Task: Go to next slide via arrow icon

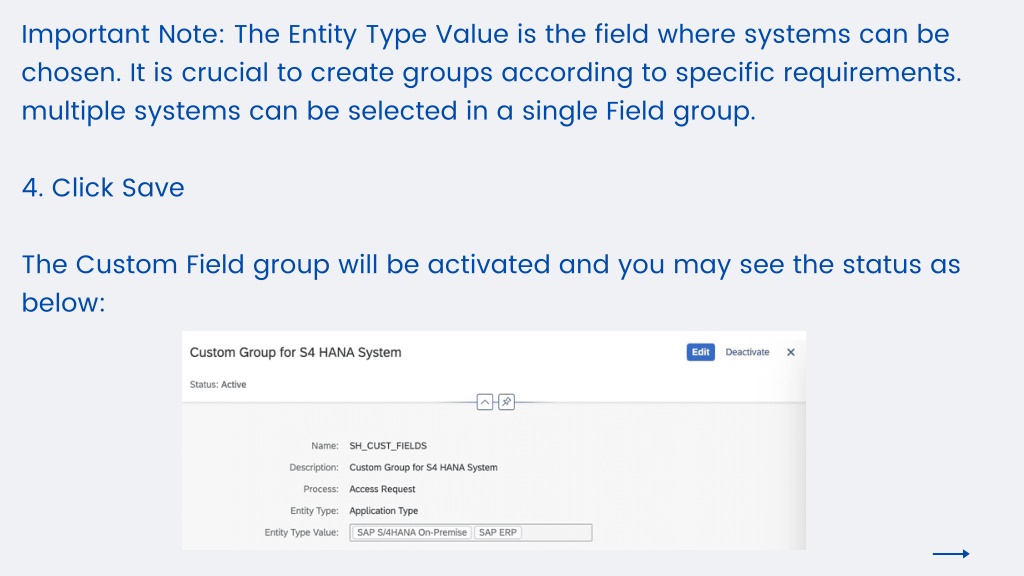Action: (x=951, y=554)
